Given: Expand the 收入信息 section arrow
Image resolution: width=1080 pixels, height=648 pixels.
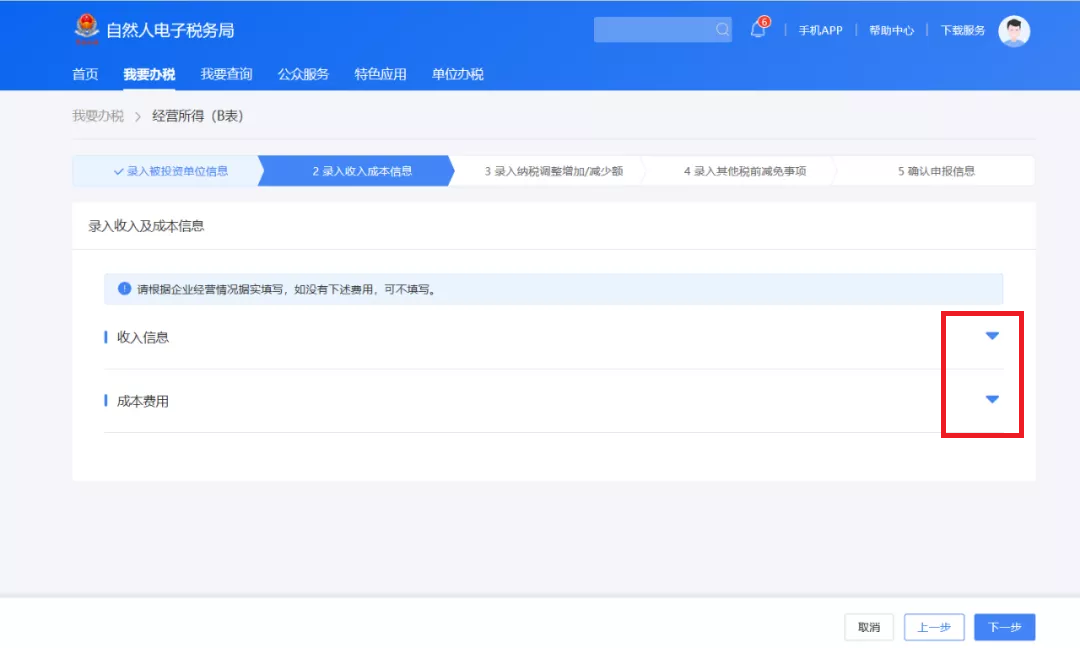Looking at the screenshot, I should [992, 336].
